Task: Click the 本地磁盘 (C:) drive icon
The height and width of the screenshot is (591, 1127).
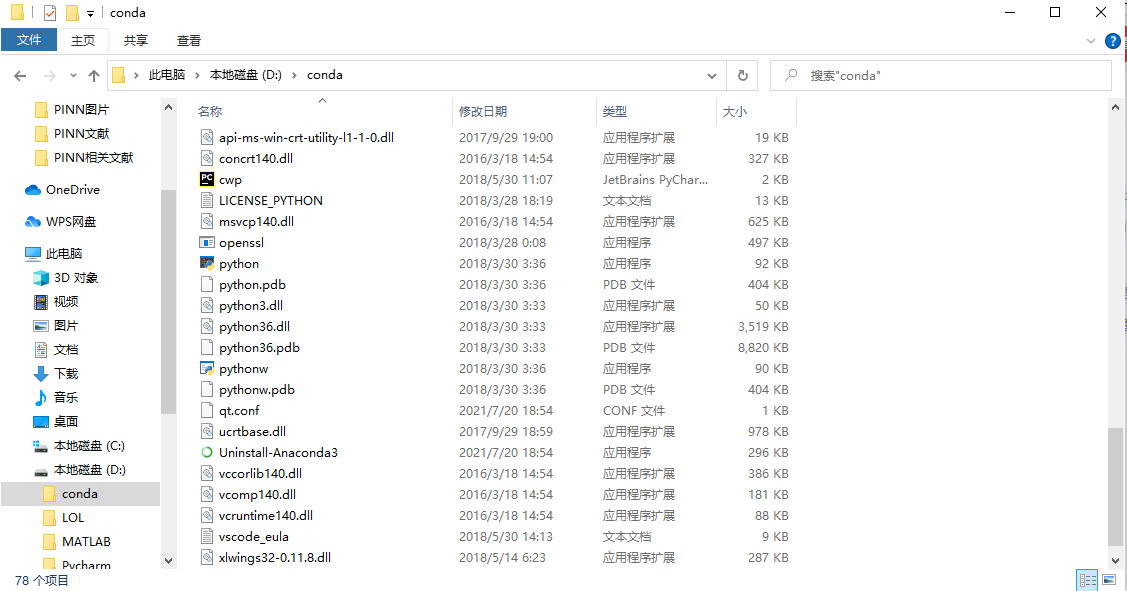Action: [x=41, y=446]
